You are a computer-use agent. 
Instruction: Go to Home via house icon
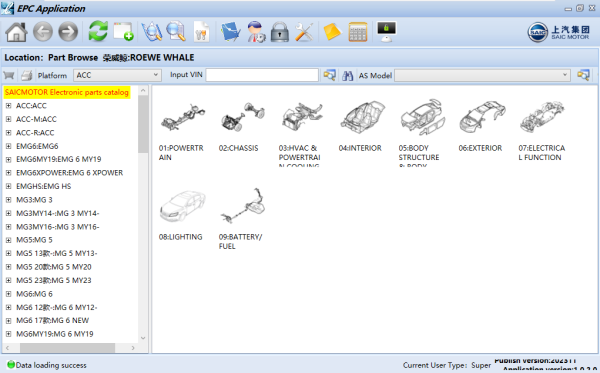[16, 32]
